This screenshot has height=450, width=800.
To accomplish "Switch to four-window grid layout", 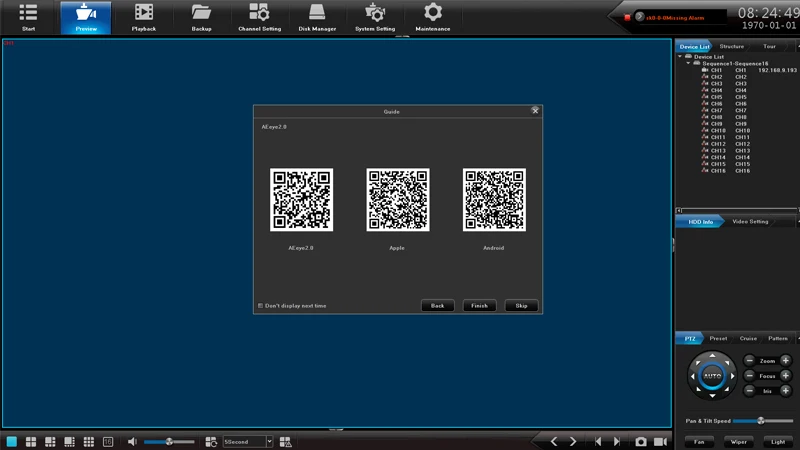I will tap(31, 441).
